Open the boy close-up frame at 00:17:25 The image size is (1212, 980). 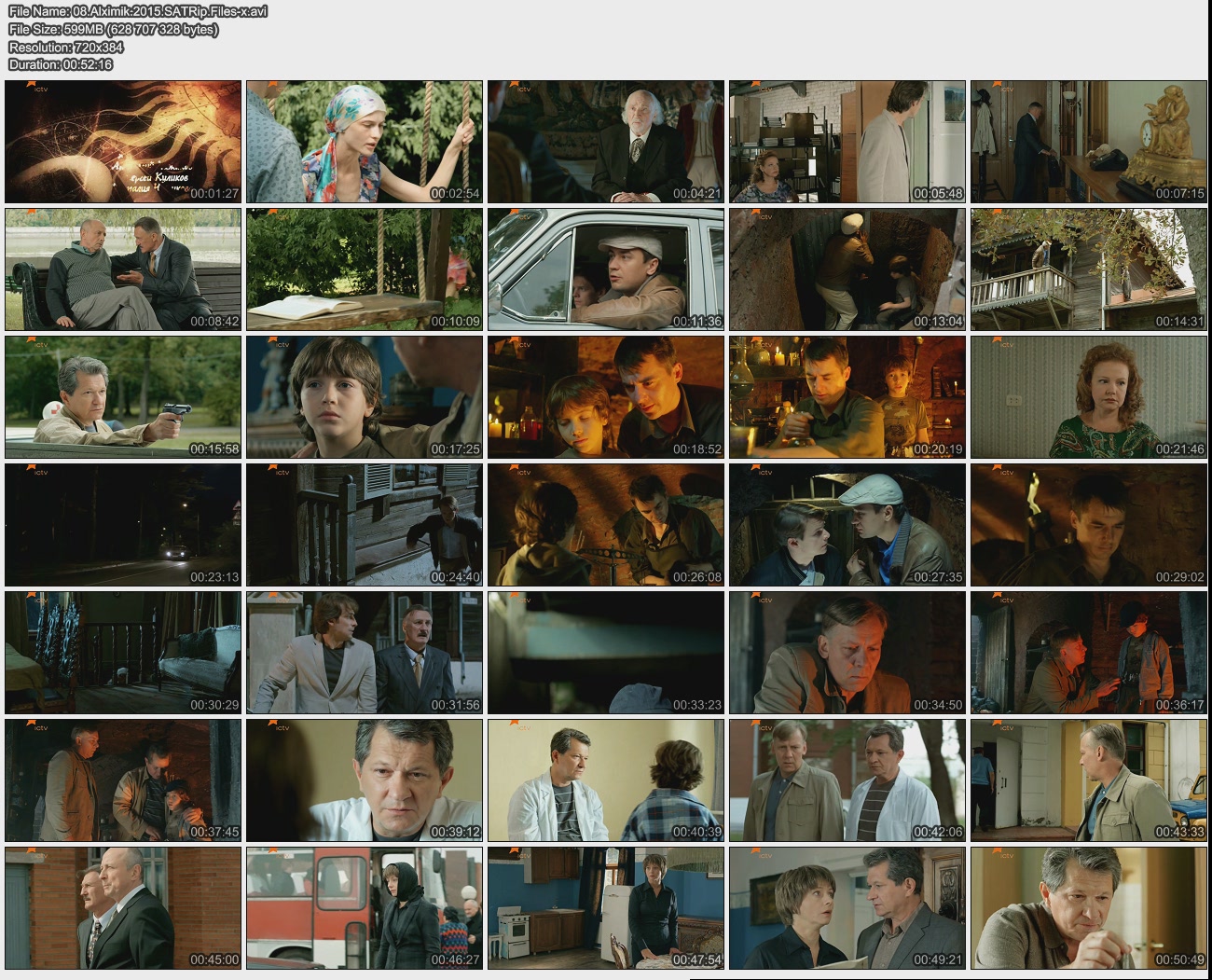click(365, 397)
